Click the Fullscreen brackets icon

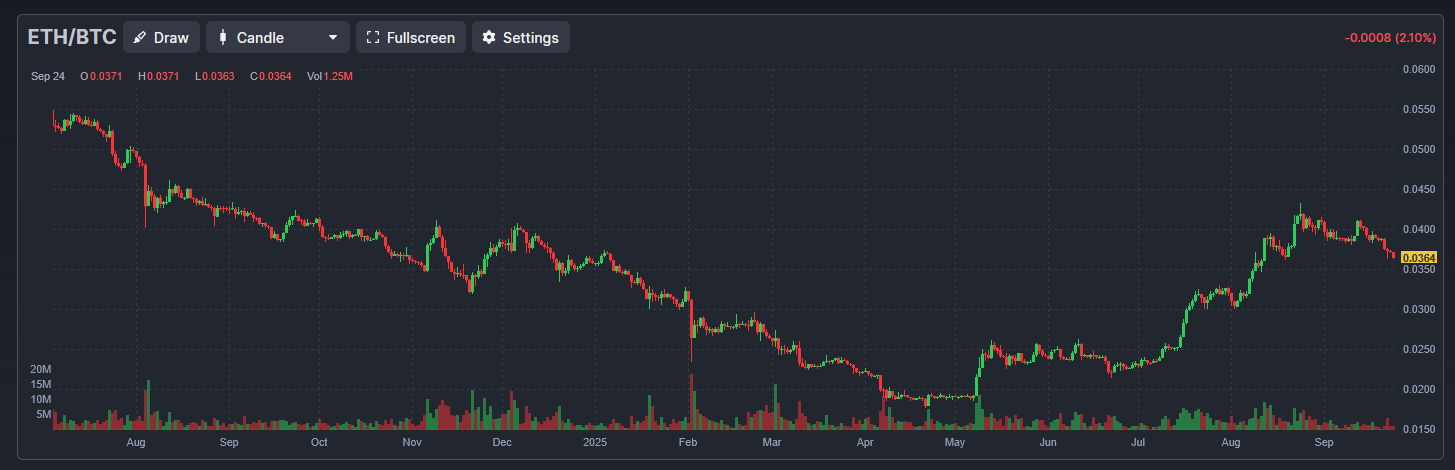[x=373, y=38]
